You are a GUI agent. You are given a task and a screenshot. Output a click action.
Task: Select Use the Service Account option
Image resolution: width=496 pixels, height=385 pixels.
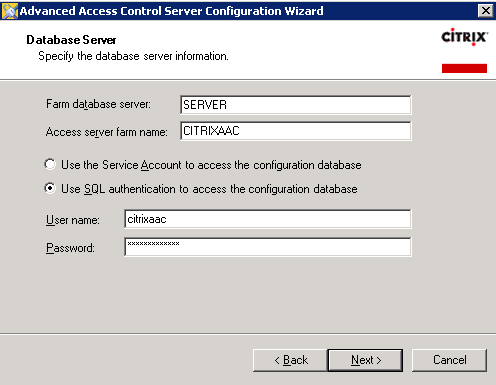(50, 165)
